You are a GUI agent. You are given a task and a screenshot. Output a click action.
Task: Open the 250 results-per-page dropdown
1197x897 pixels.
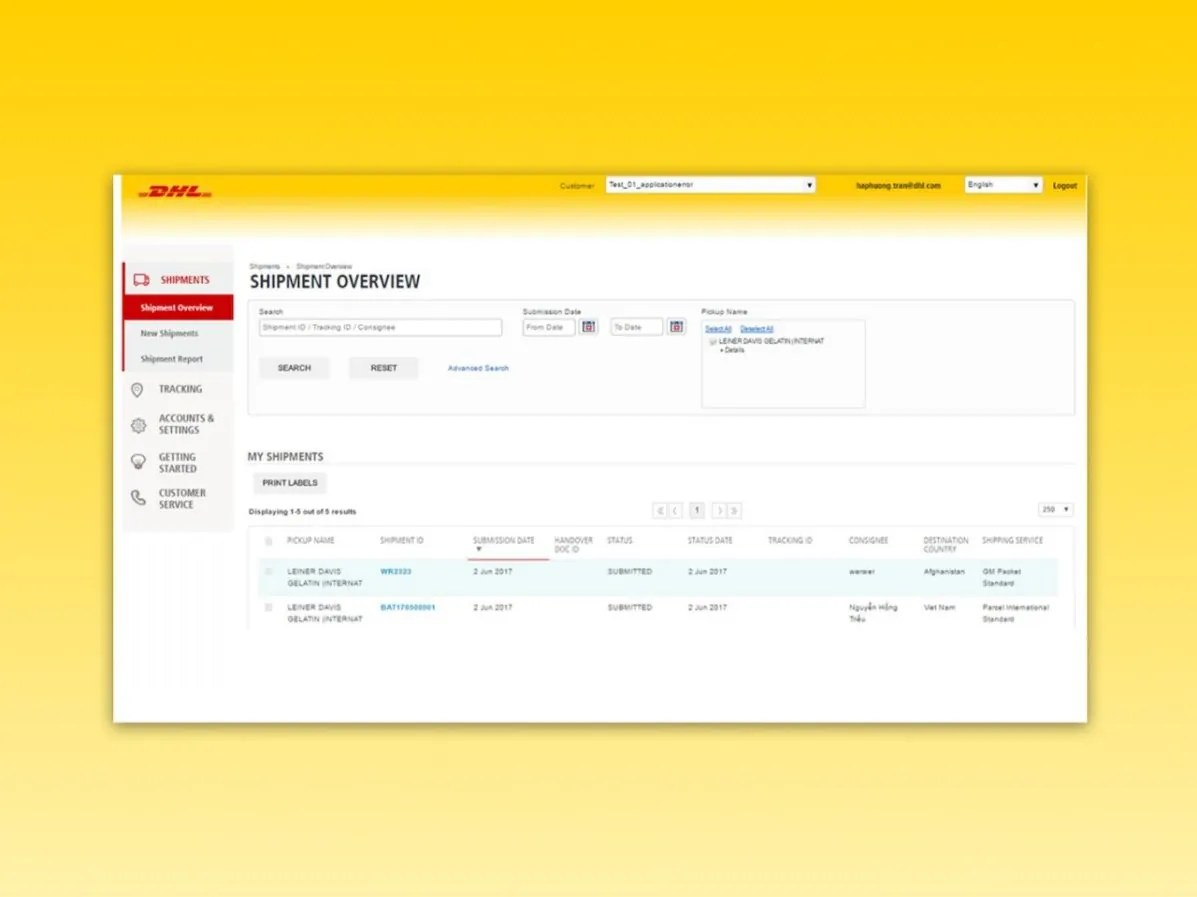click(1056, 509)
